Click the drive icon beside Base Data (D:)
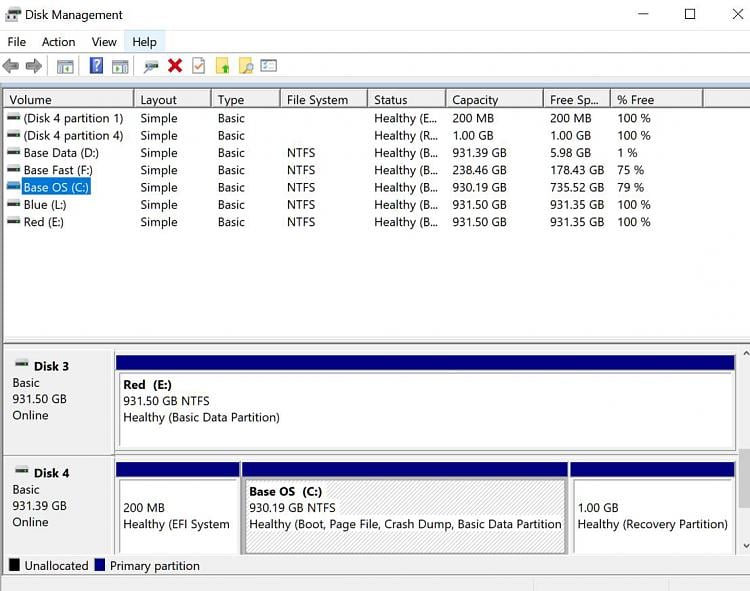 13,153
